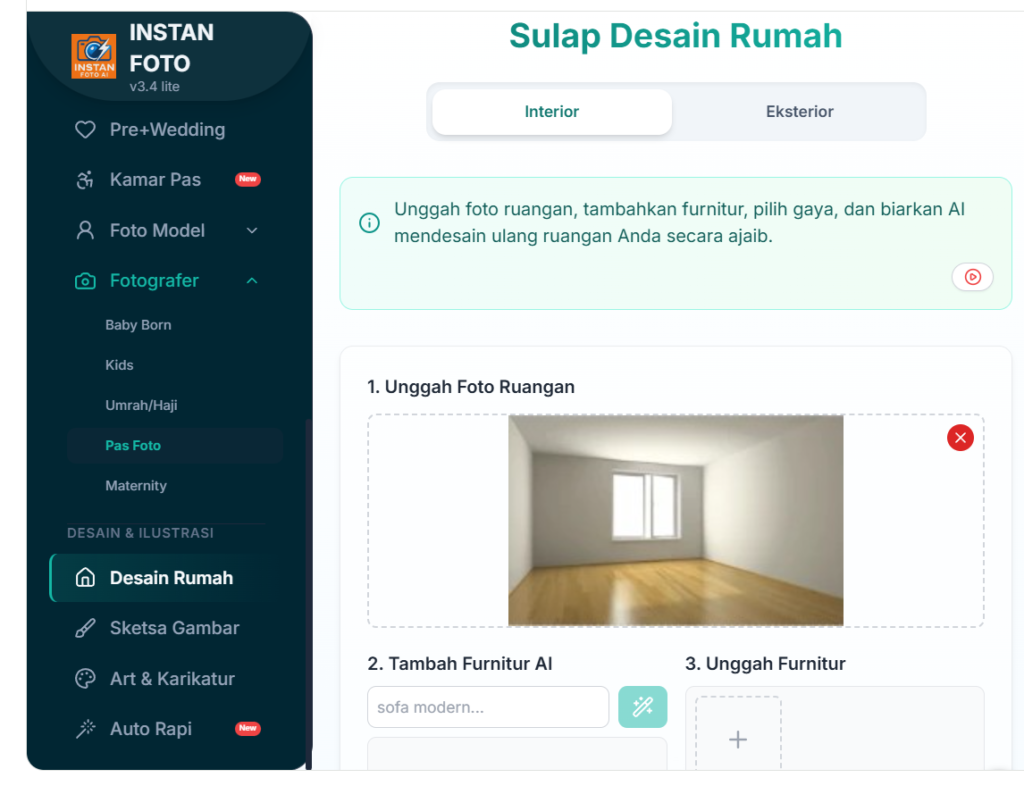Click the heart icon beside Pre+Wedding
The width and height of the screenshot is (1024, 786).
tap(85, 129)
